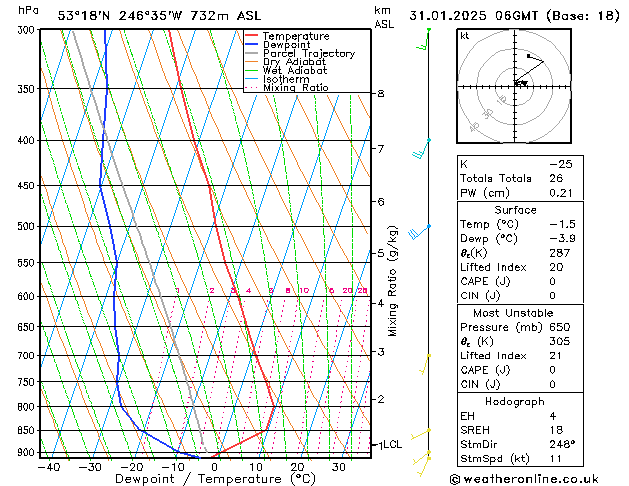Click the 4 km altitude tick label
This screenshot has width=629, height=486.
[381, 303]
